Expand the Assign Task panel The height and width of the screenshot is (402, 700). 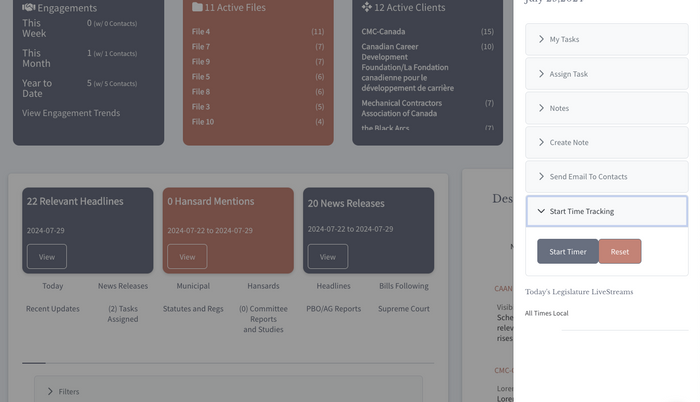click(x=606, y=74)
